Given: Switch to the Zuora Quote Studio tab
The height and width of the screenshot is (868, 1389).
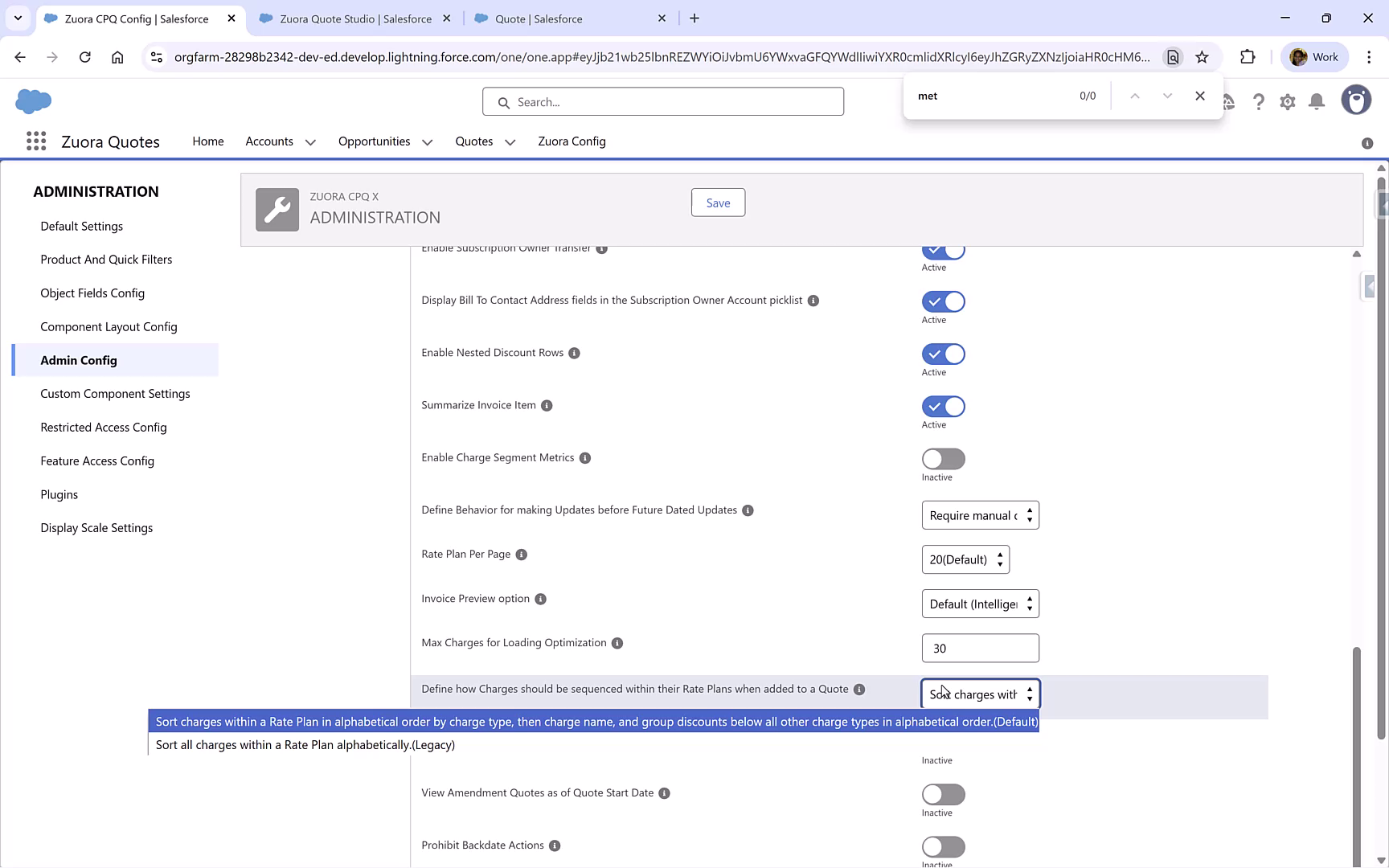Looking at the screenshot, I should (354, 18).
